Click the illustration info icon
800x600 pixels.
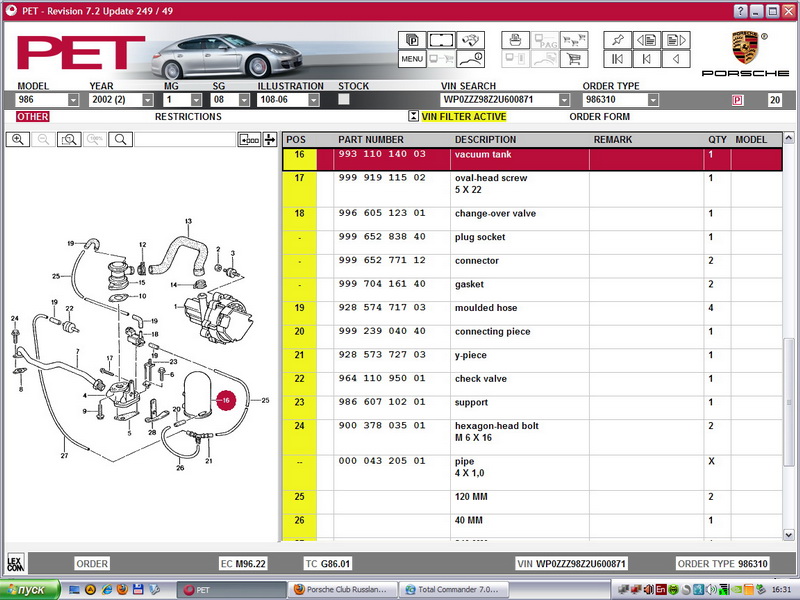click(x=470, y=59)
